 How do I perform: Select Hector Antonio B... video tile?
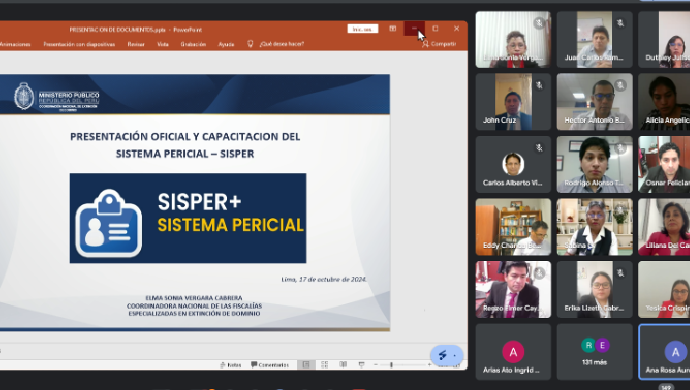(x=595, y=102)
